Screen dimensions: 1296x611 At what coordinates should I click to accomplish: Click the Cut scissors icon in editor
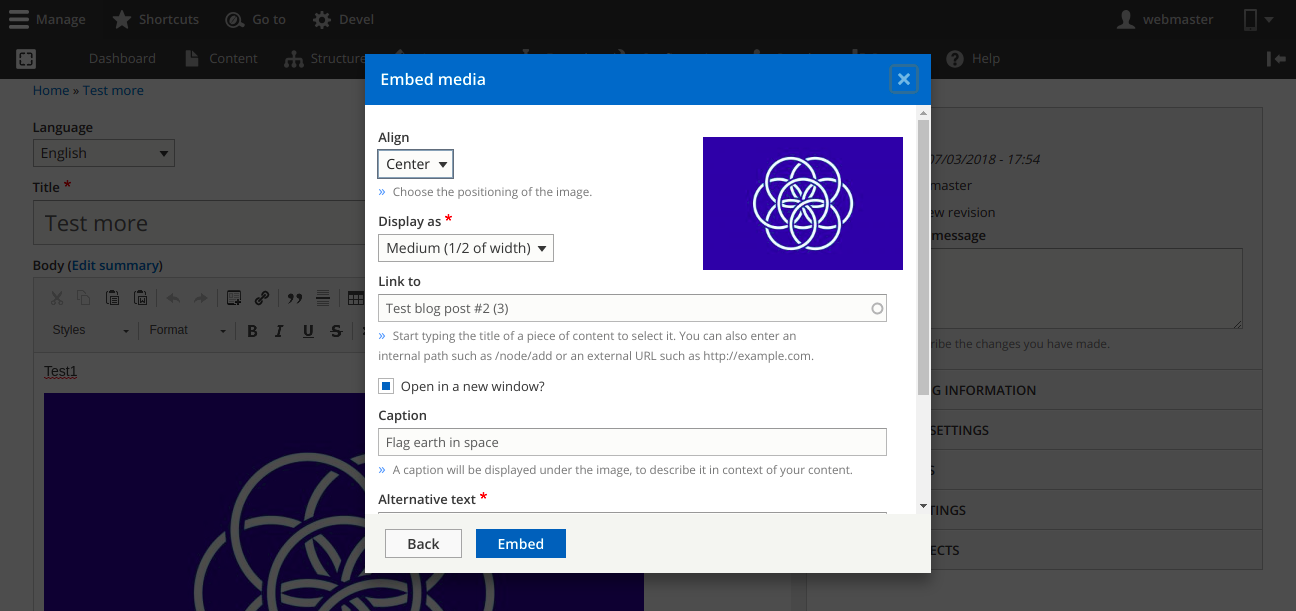pos(57,298)
